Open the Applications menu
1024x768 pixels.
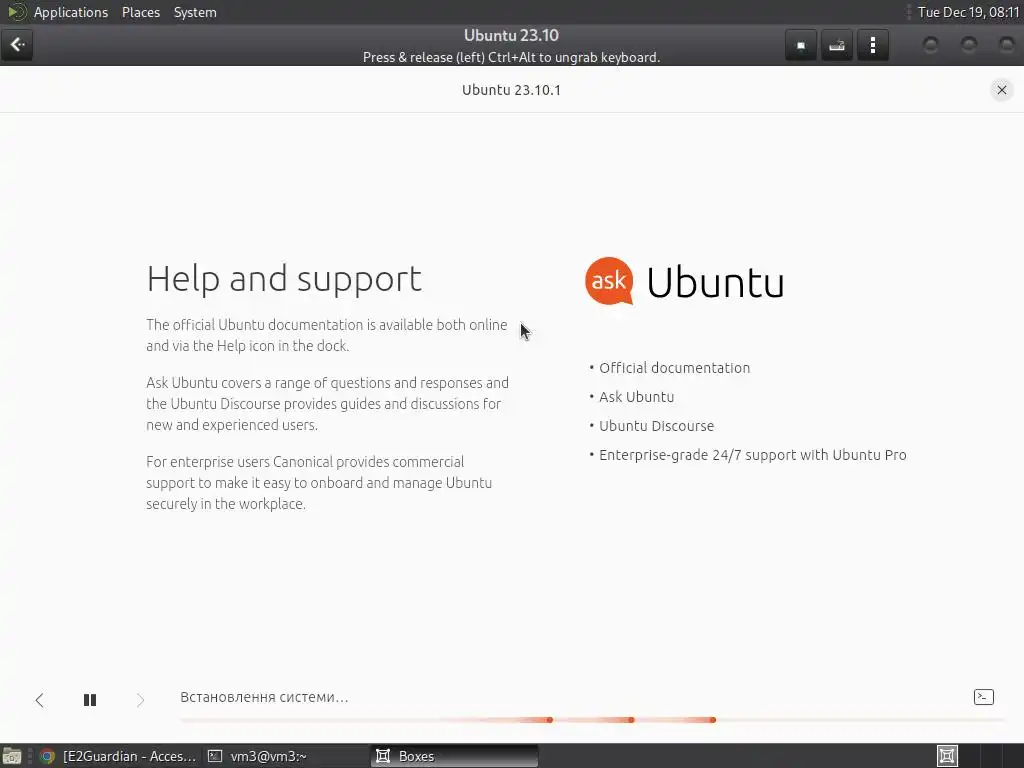coord(71,12)
